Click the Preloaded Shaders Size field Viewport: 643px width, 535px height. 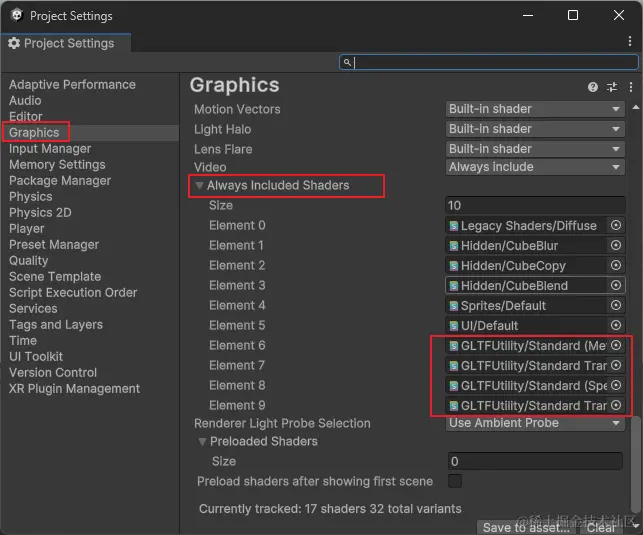[535, 461]
